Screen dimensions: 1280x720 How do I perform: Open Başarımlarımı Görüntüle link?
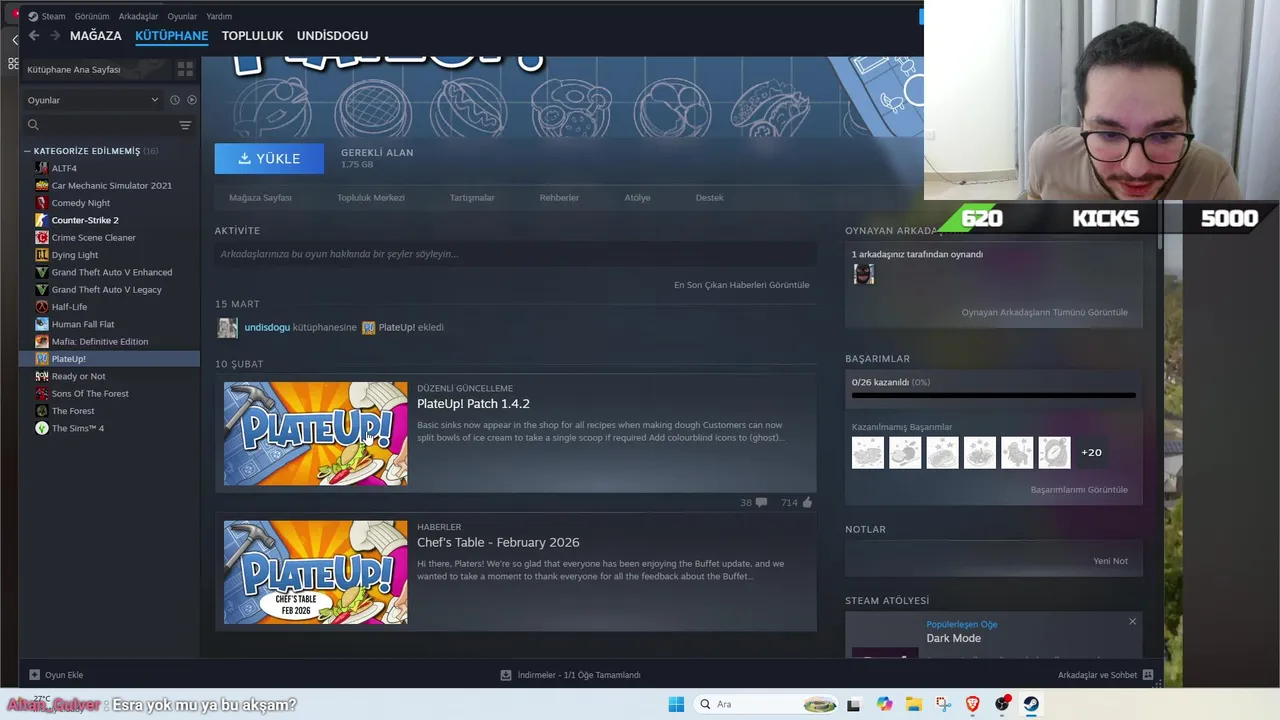[1079, 490]
